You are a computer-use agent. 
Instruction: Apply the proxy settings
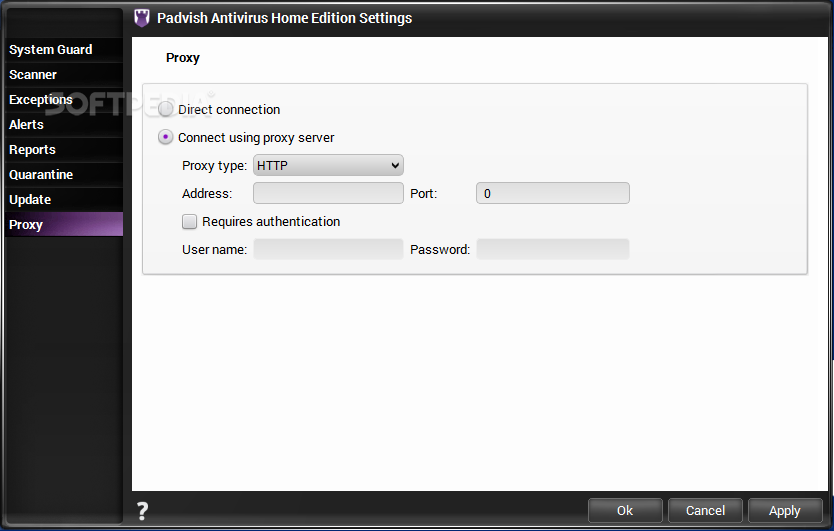point(785,511)
